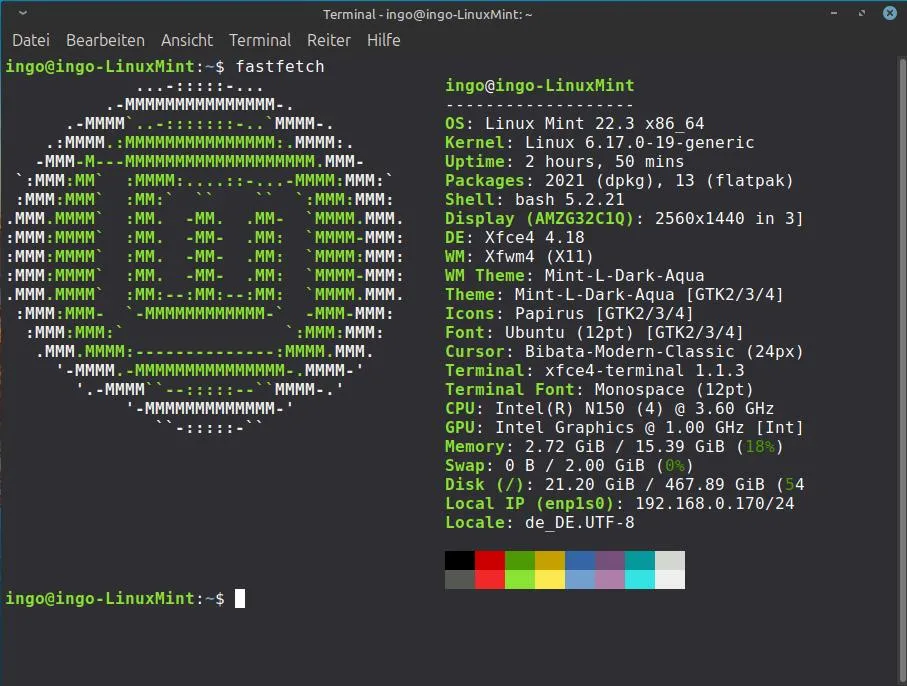Open the Bearbeiten menu
This screenshot has height=686, width=907.
tap(105, 40)
